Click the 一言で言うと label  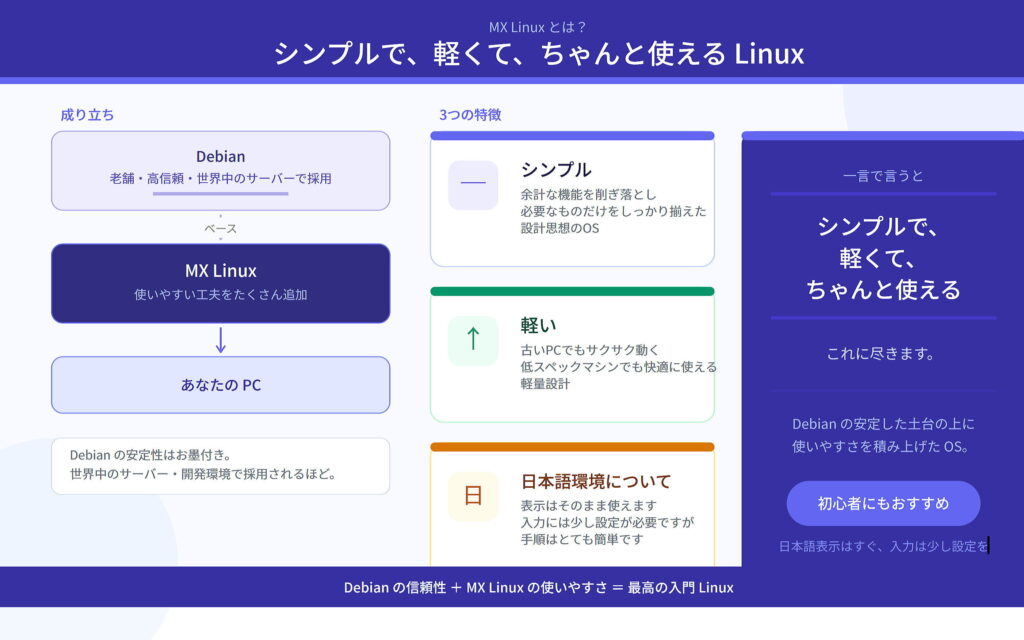(x=883, y=175)
